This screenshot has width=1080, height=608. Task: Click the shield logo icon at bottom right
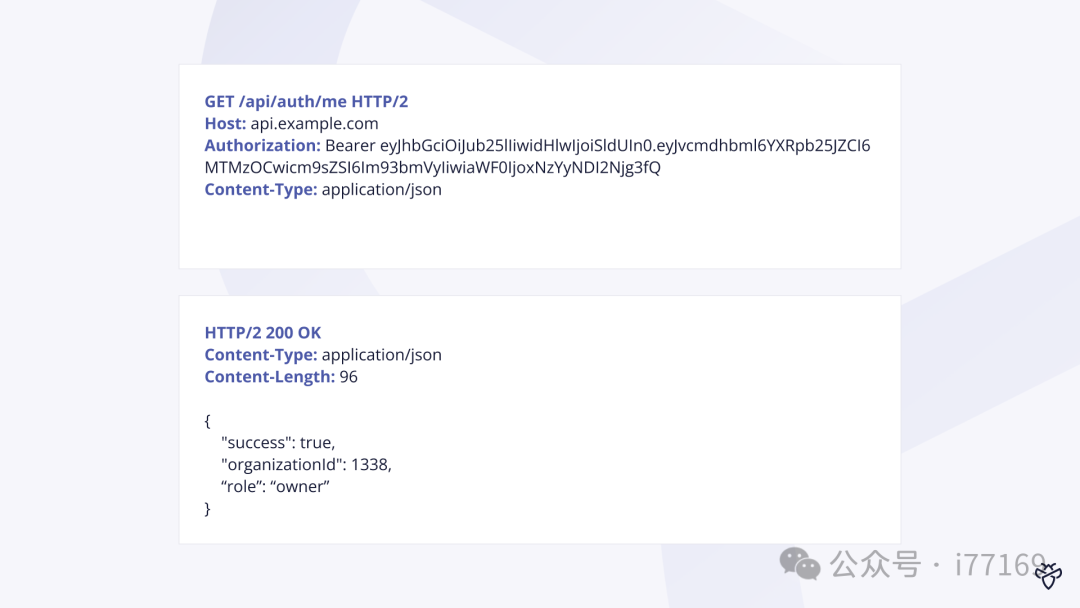[1048, 576]
